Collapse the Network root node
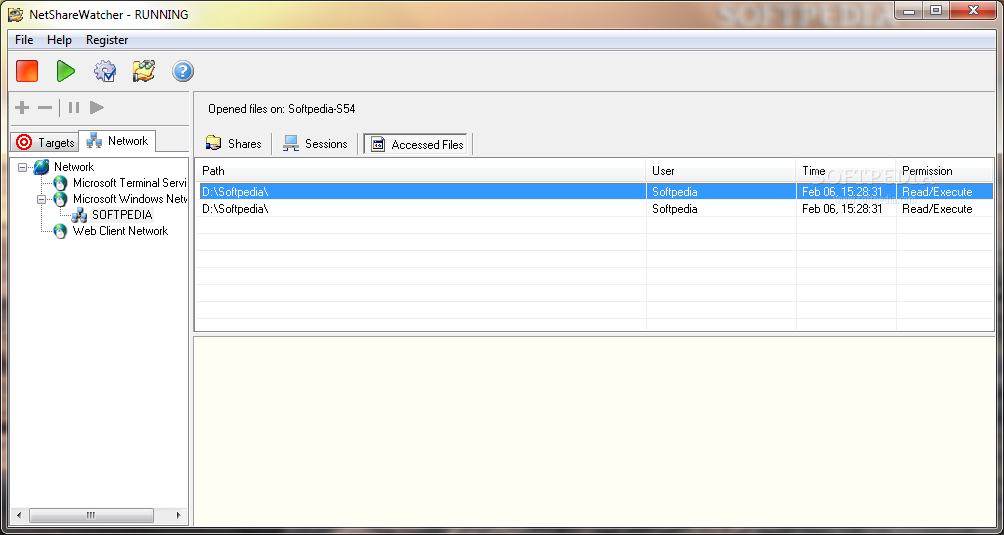The image size is (1004, 535). click(x=23, y=167)
